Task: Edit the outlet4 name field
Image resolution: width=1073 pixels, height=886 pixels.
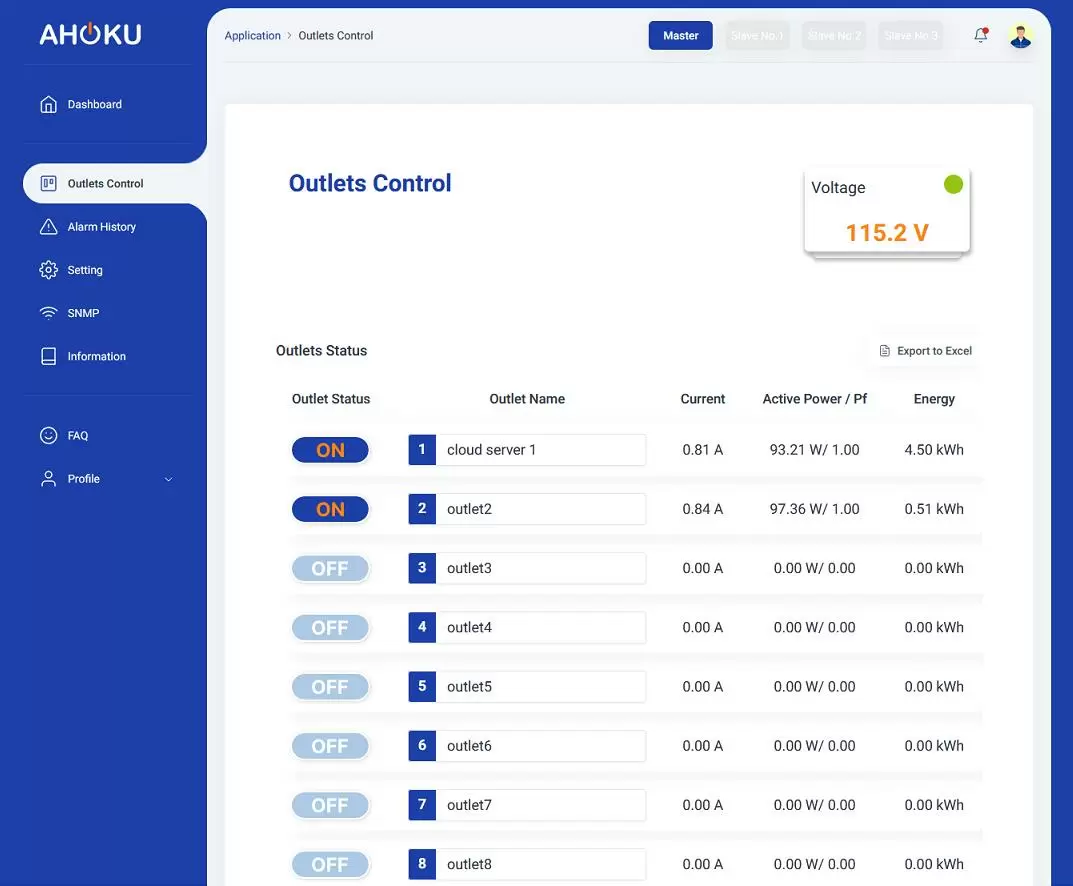Action: pos(540,627)
